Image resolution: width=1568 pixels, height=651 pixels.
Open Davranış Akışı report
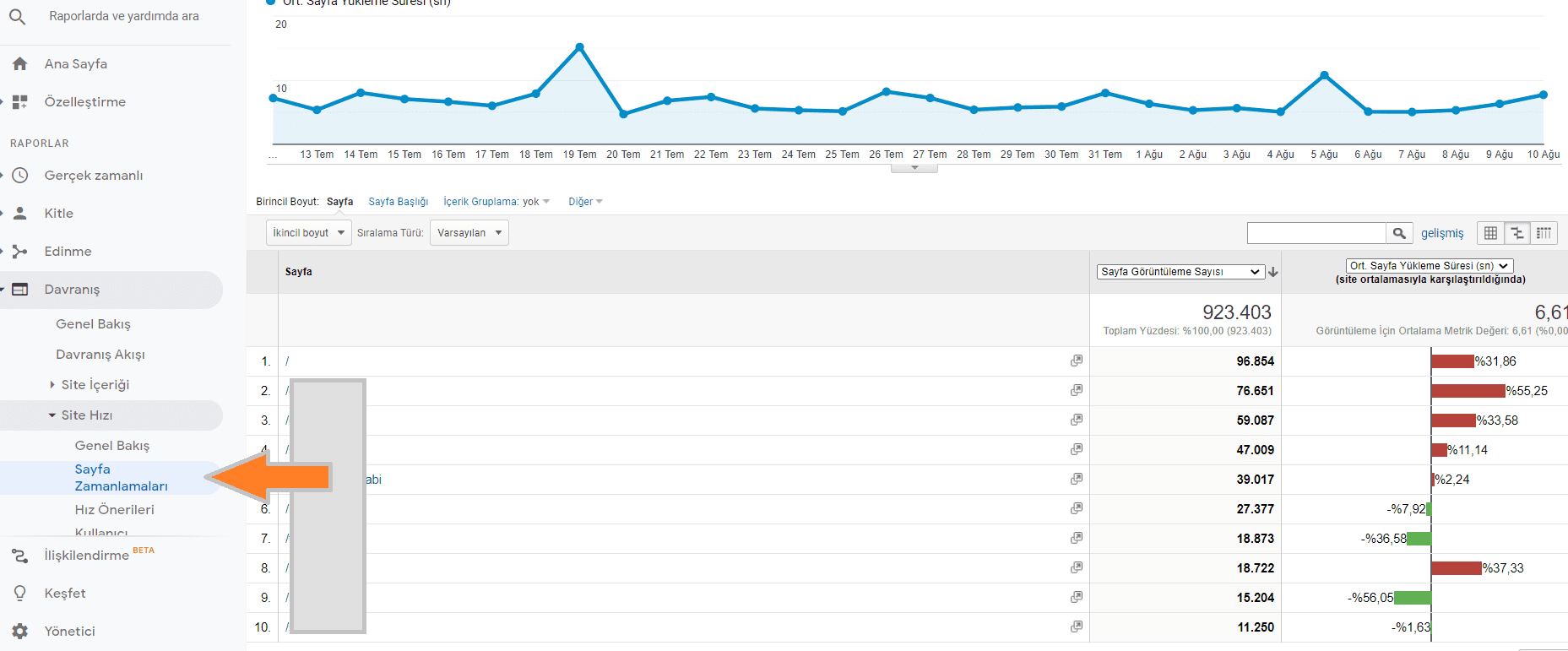pos(100,355)
